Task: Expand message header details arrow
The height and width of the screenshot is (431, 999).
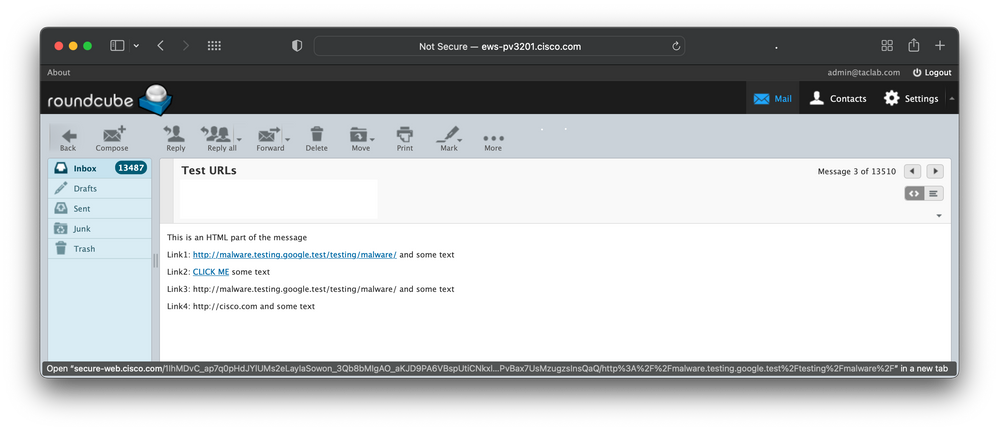Action: click(x=939, y=216)
